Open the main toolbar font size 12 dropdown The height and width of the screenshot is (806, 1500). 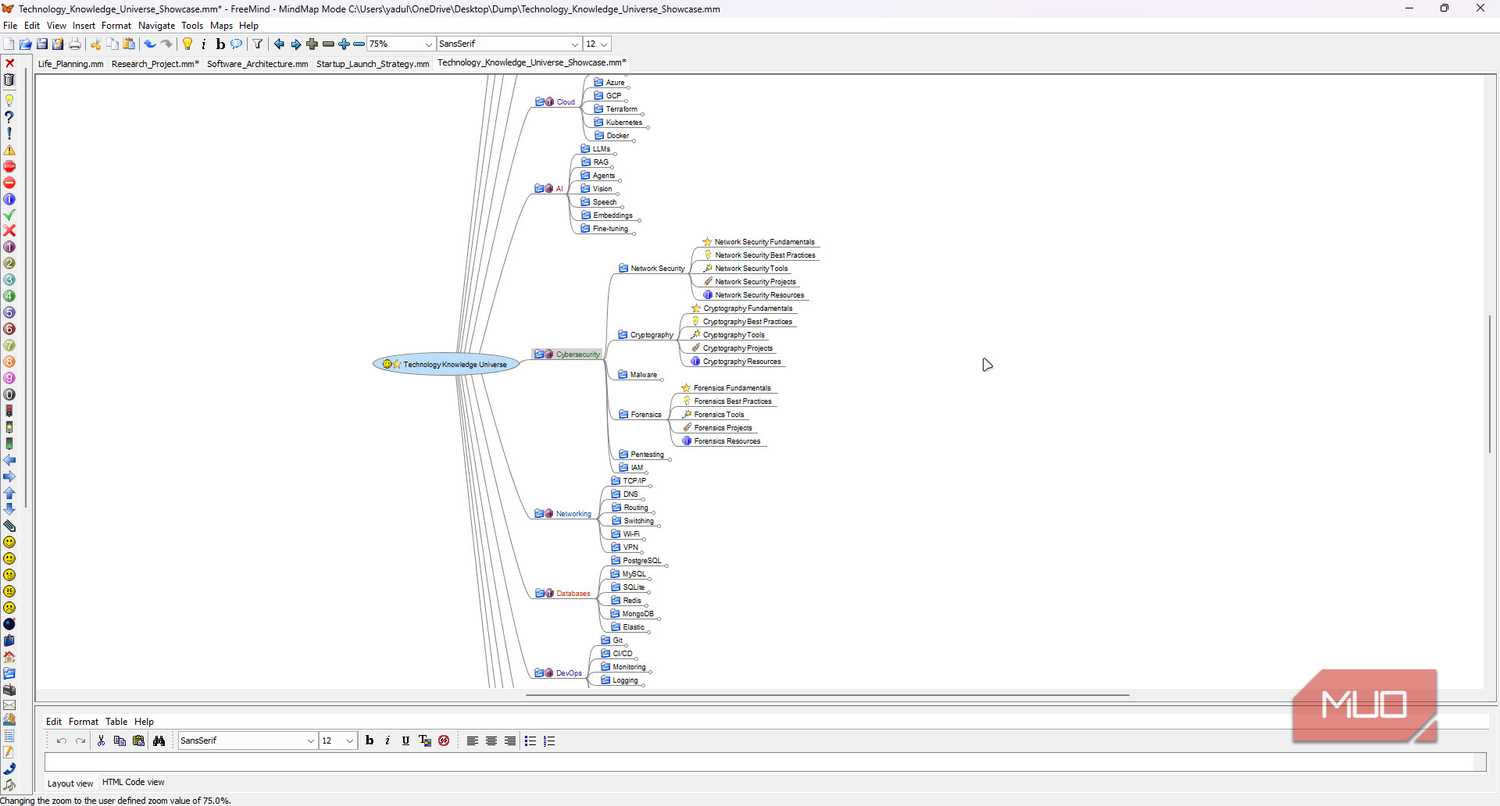pyautogui.click(x=604, y=44)
